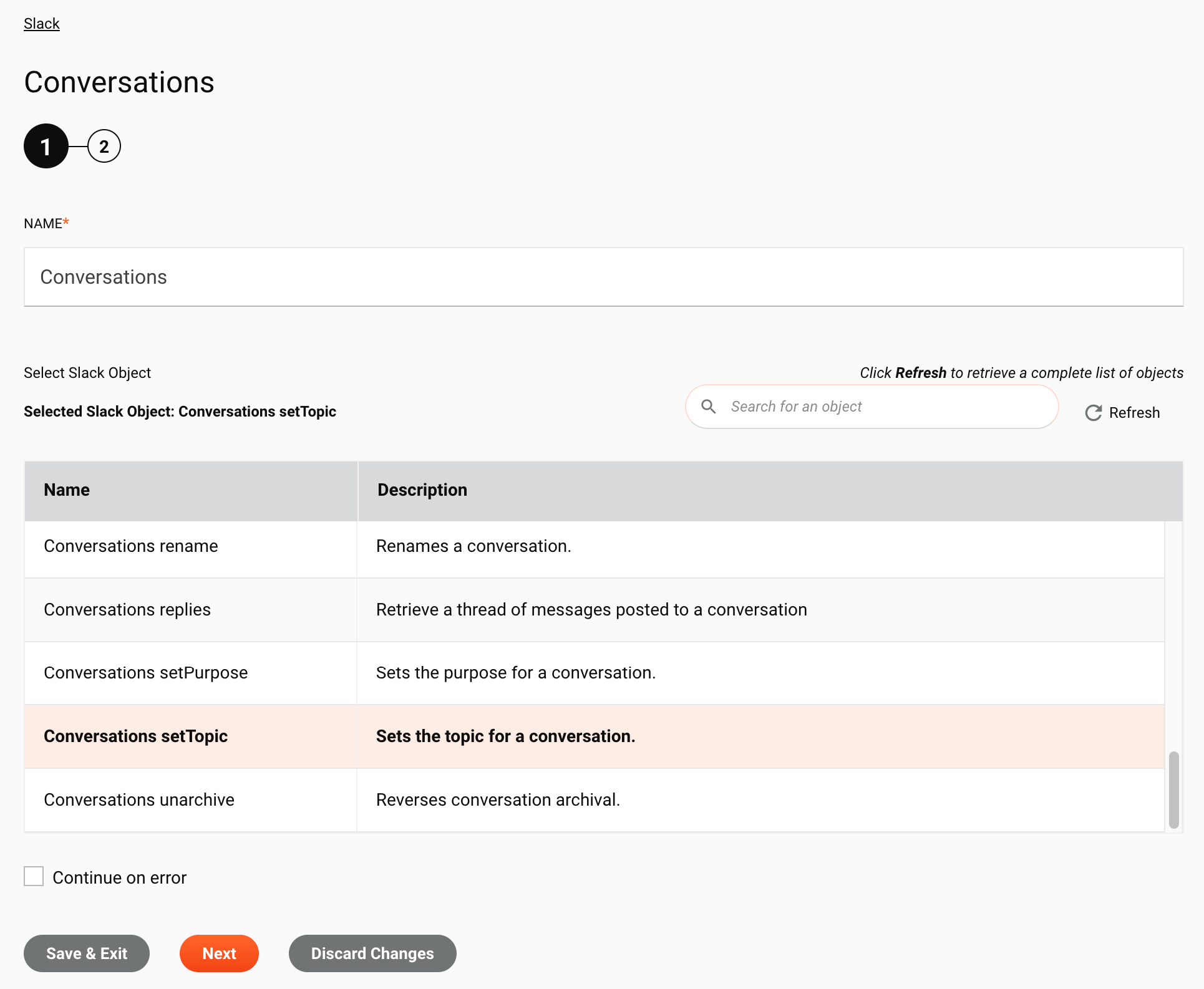Go to step 2 circle
This screenshot has width=1204, height=989.
(104, 146)
